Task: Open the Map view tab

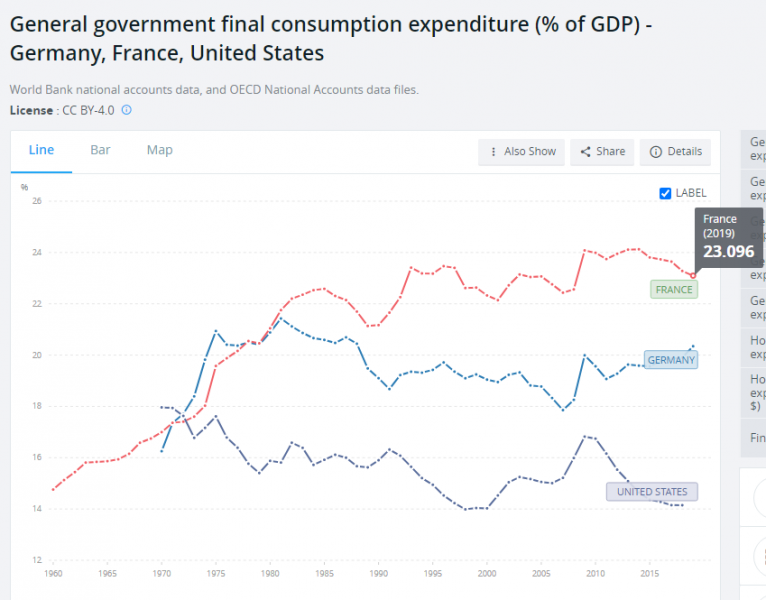Action: (x=159, y=150)
